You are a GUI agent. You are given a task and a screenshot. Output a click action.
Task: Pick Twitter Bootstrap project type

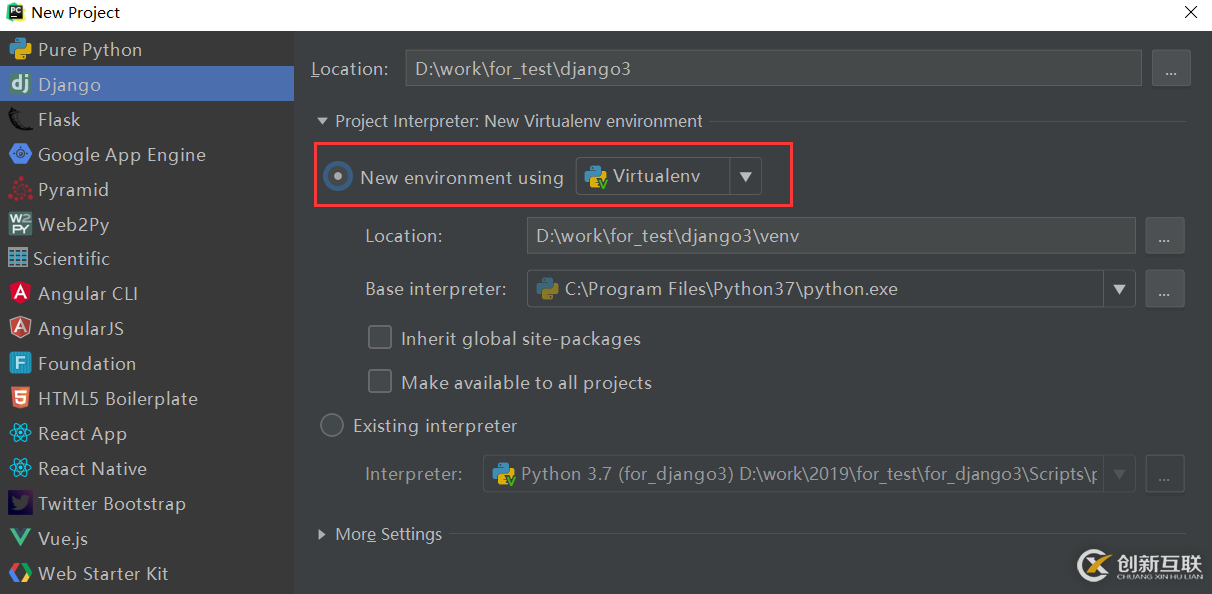click(147, 503)
